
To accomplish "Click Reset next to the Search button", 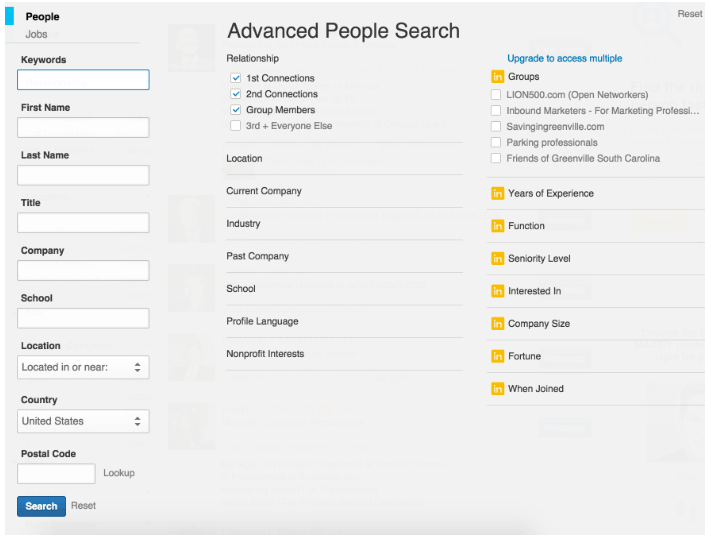I will [x=83, y=506].
